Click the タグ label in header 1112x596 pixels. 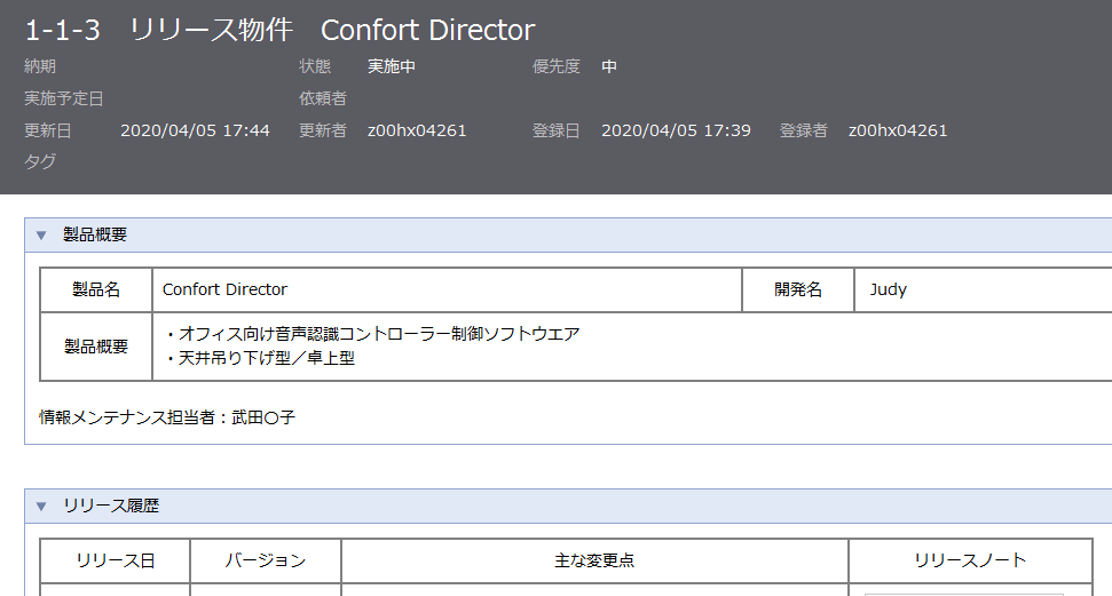40,161
